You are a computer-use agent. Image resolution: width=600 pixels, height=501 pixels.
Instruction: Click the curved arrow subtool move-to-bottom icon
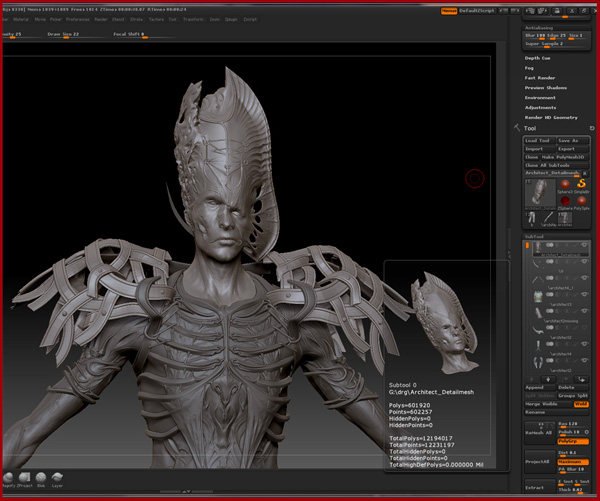[582, 379]
